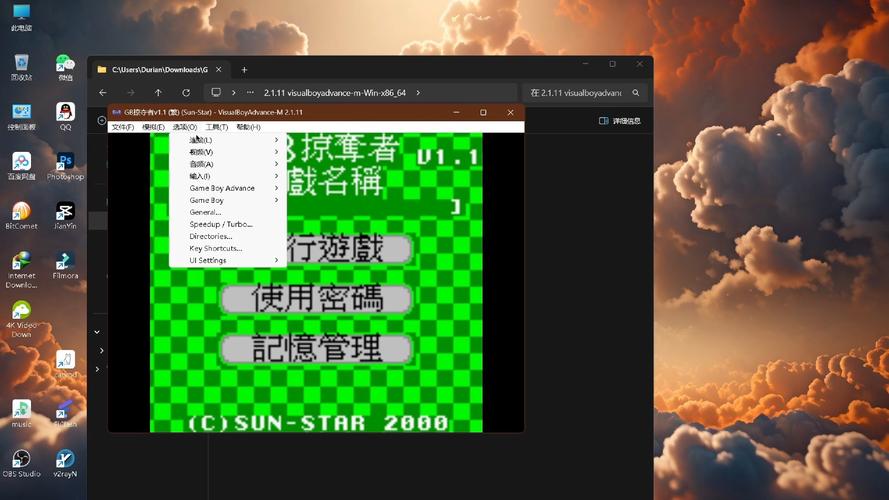
Task: Go up one folder level in Explorer
Action: (158, 92)
